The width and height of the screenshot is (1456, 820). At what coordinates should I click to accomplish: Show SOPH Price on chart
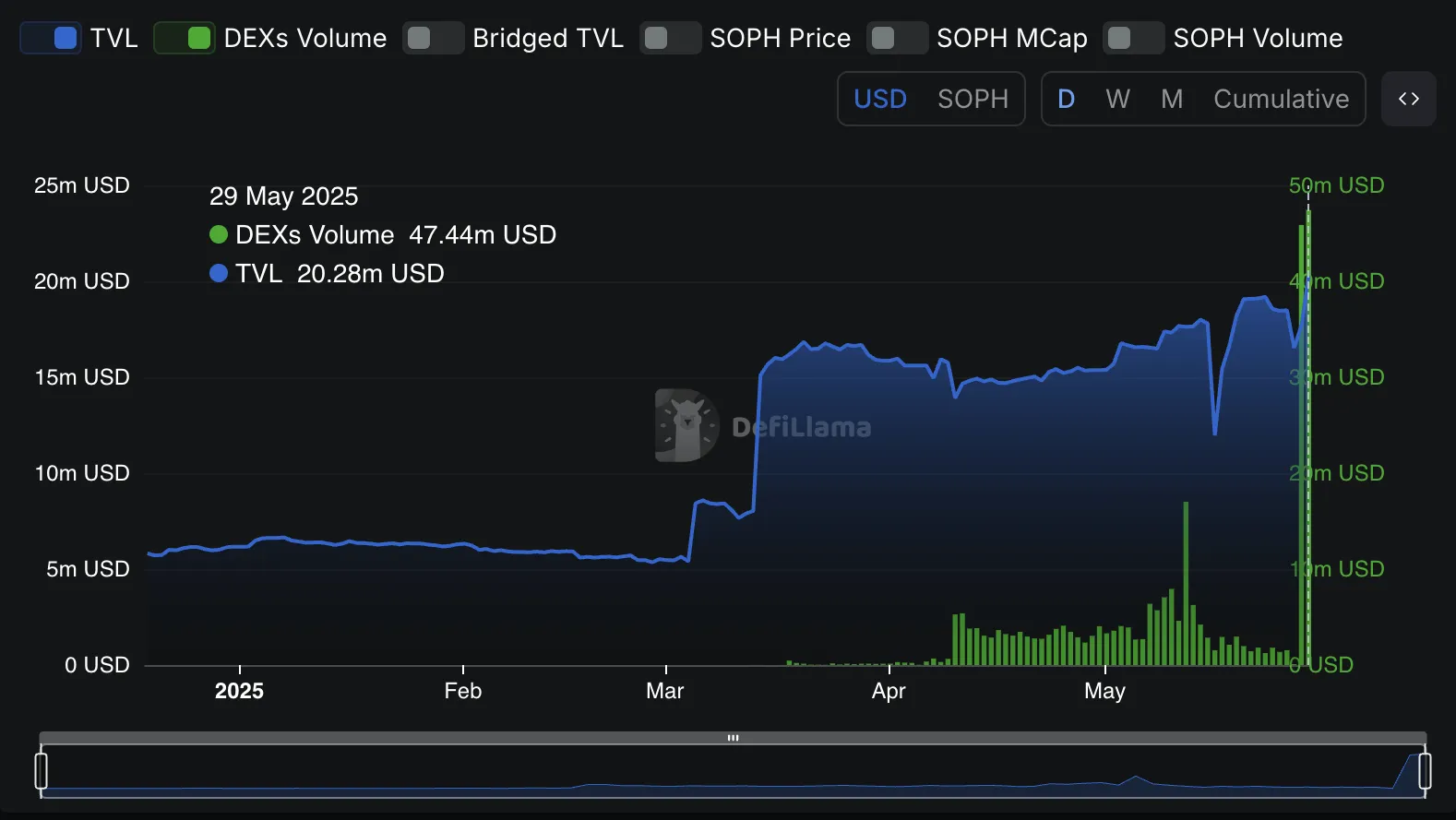click(x=671, y=38)
